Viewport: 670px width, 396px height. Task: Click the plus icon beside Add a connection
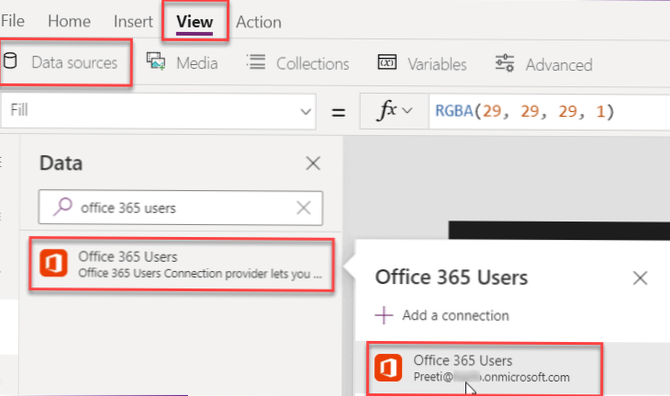pyautogui.click(x=384, y=315)
